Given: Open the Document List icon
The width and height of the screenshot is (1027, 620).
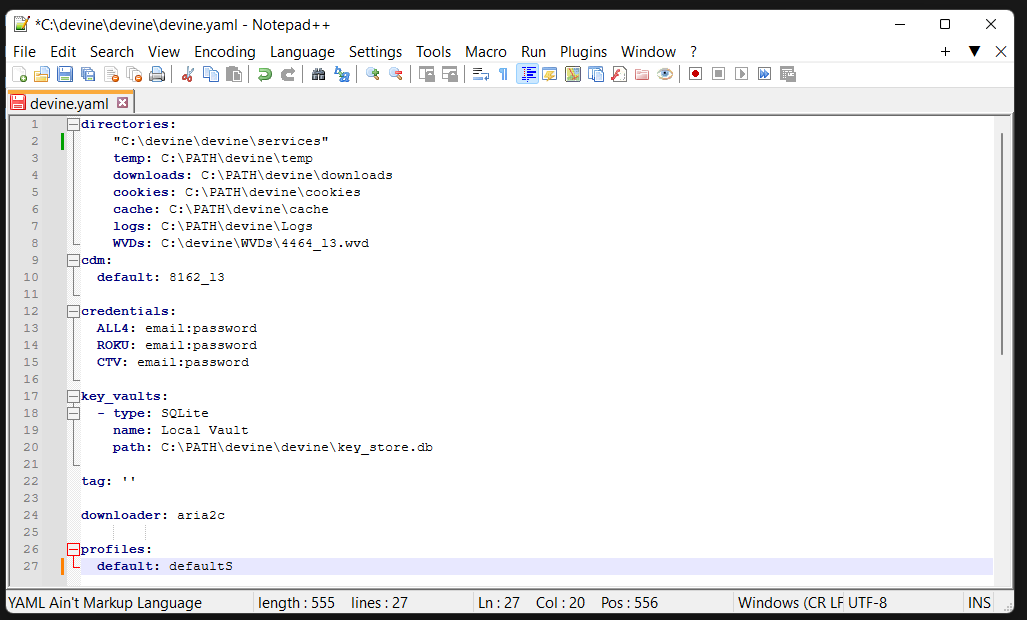Looking at the screenshot, I should tap(596, 74).
